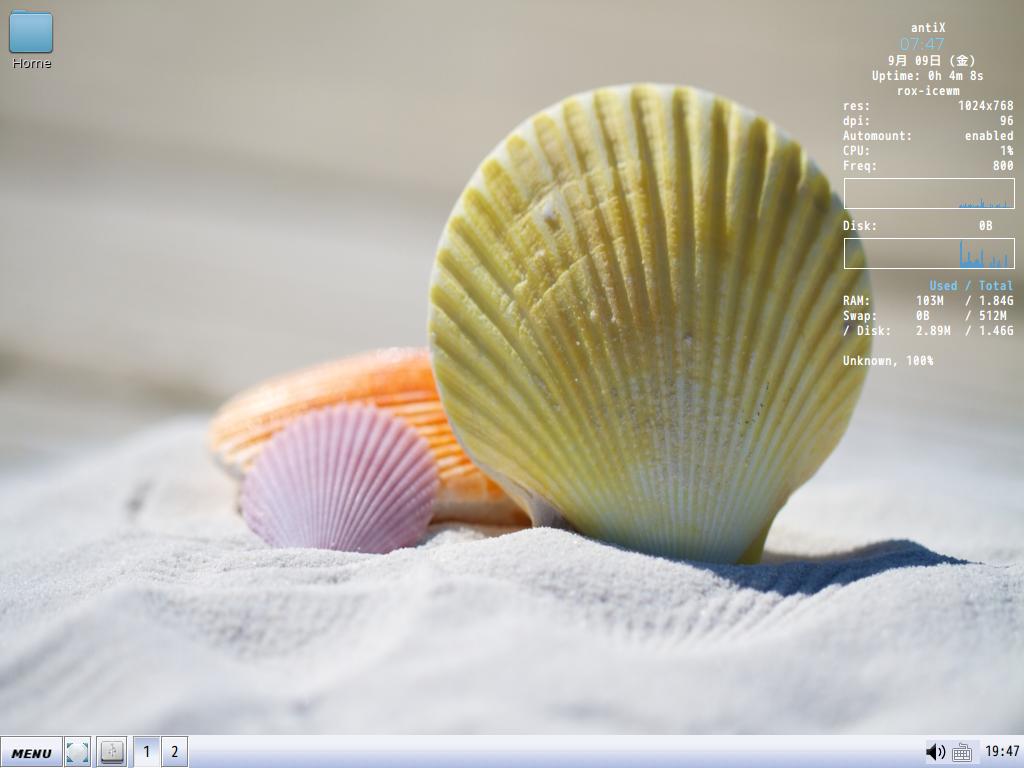The image size is (1024, 768).
Task: Click the 07:47 Conky clock
Action: click(922, 44)
